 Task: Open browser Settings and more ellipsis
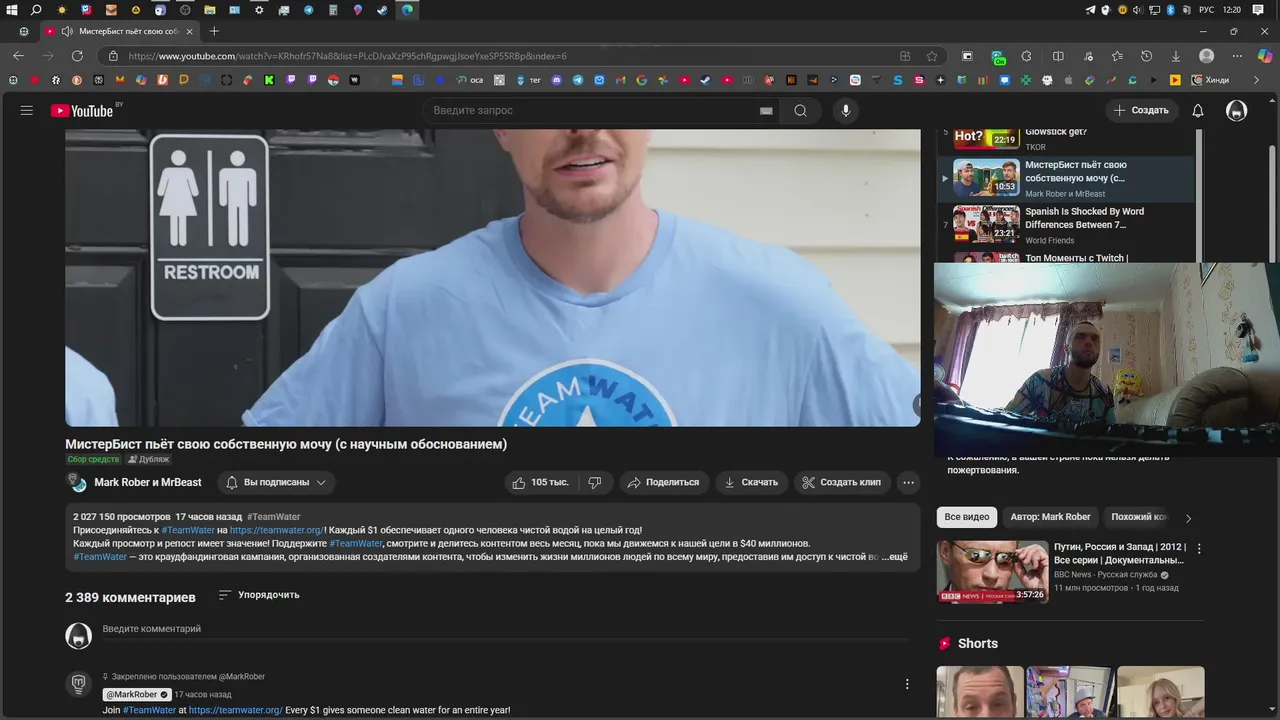pyautogui.click(x=1236, y=56)
